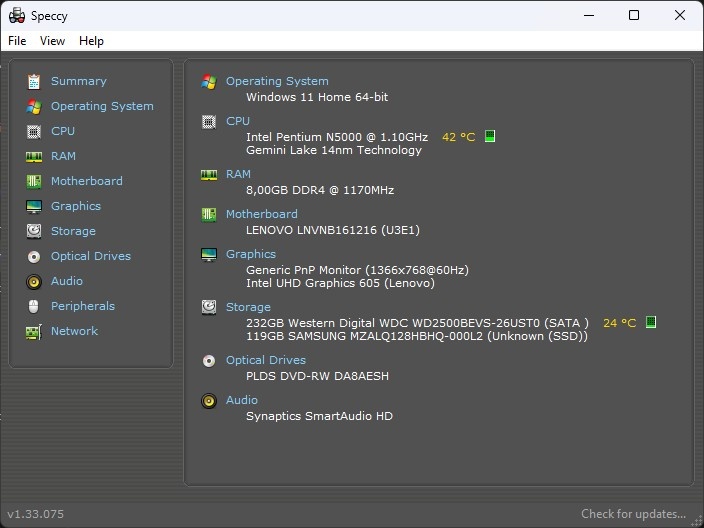This screenshot has height=528, width=704.
Task: Click the Windows 11 Home 64-bit text
Action: [x=317, y=97]
